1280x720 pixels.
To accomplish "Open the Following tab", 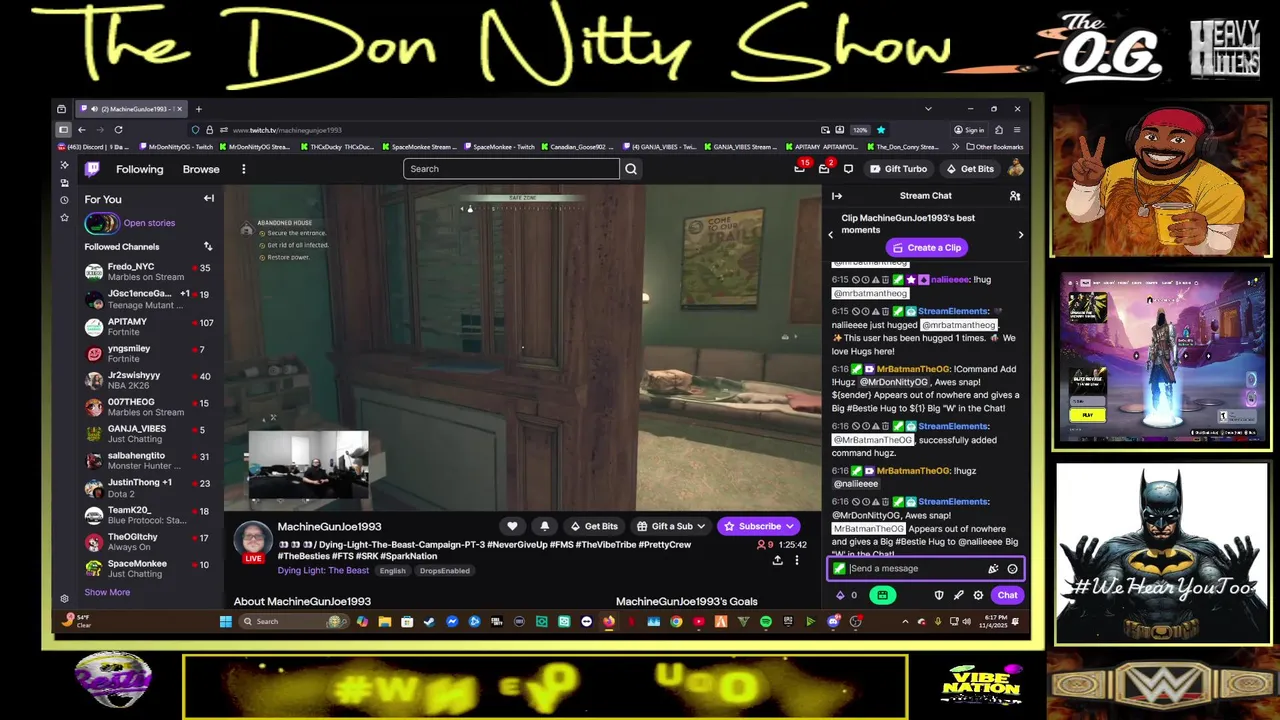I will [139, 169].
